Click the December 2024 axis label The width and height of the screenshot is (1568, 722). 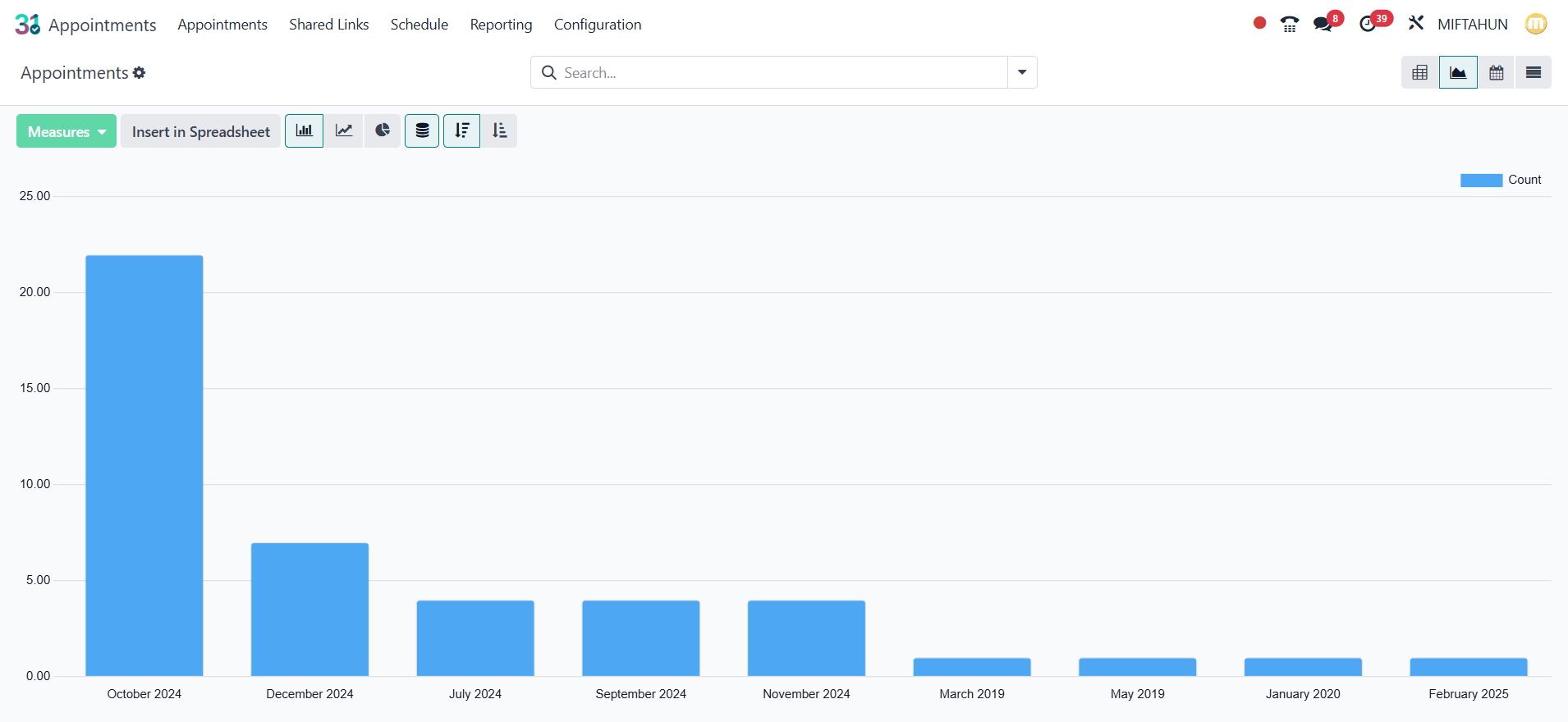309,694
